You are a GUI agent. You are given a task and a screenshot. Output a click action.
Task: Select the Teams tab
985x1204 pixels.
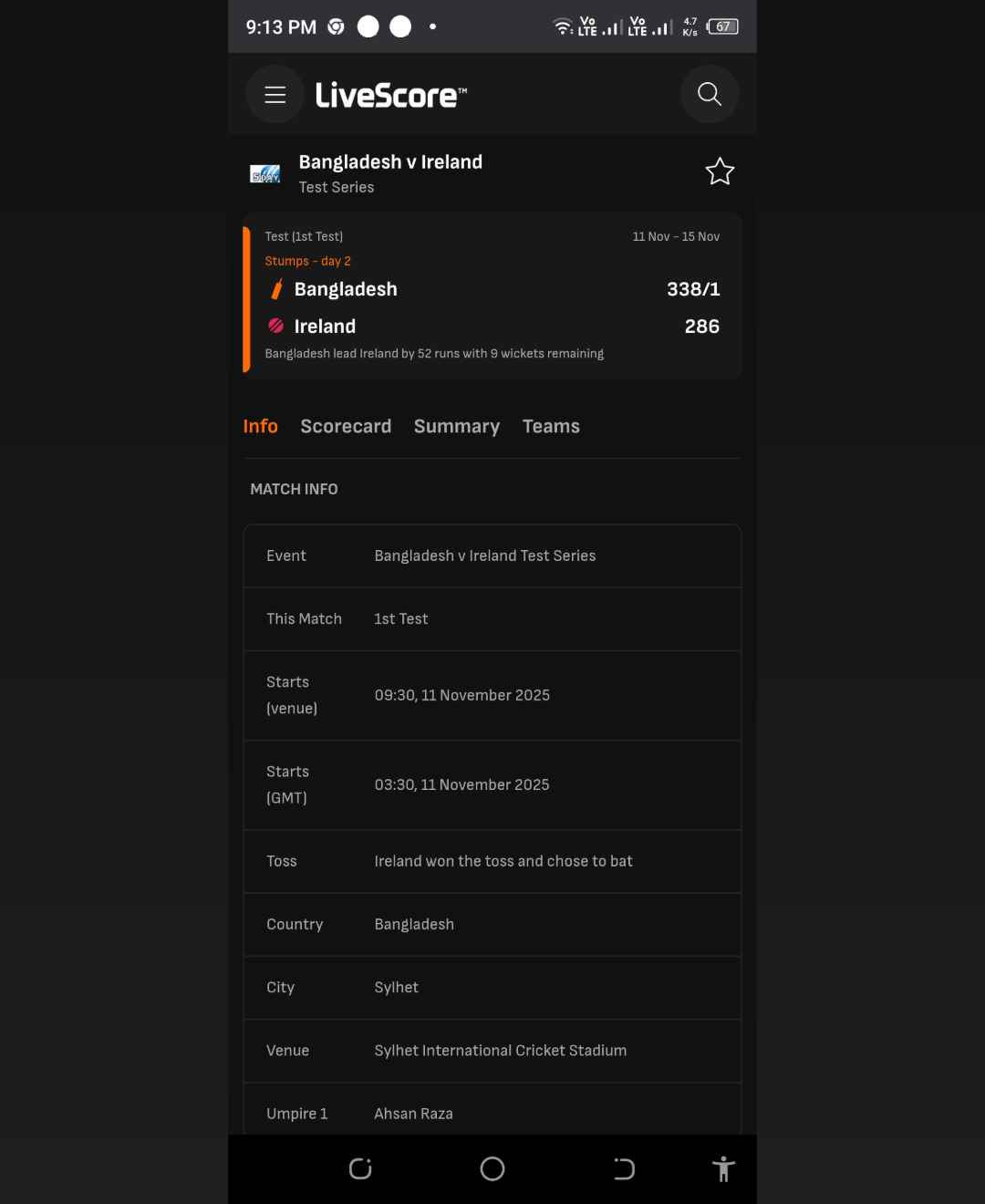pyautogui.click(x=551, y=426)
